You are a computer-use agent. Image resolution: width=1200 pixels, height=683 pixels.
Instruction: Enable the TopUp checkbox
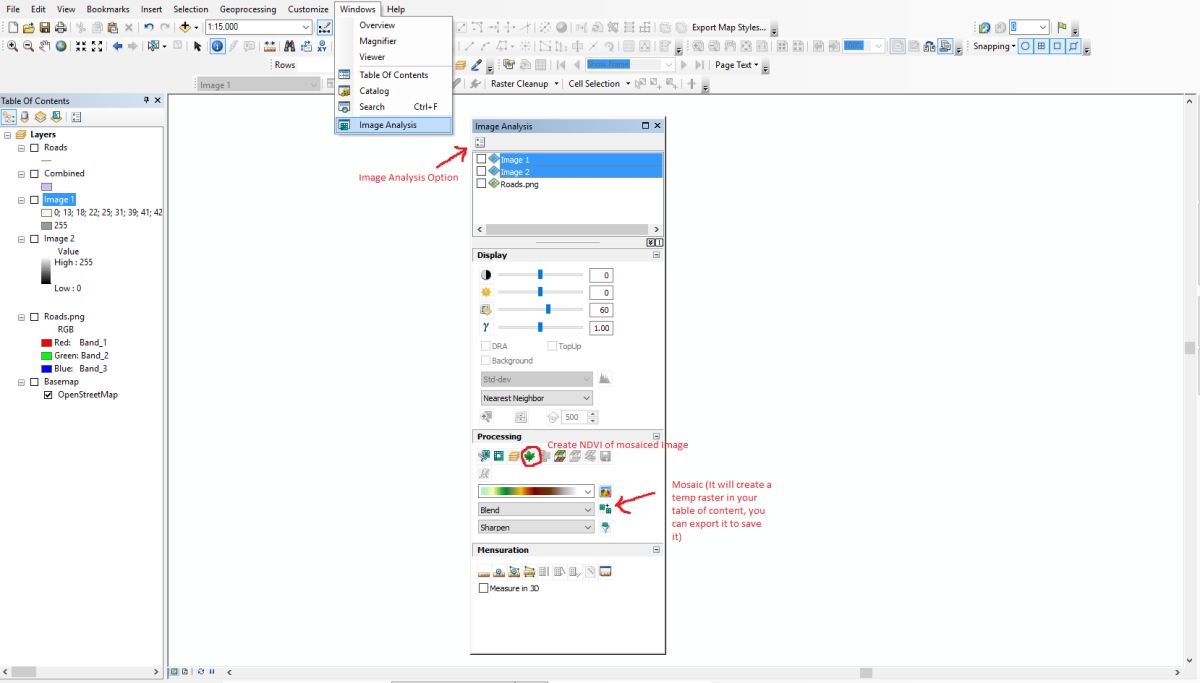pyautogui.click(x=552, y=346)
